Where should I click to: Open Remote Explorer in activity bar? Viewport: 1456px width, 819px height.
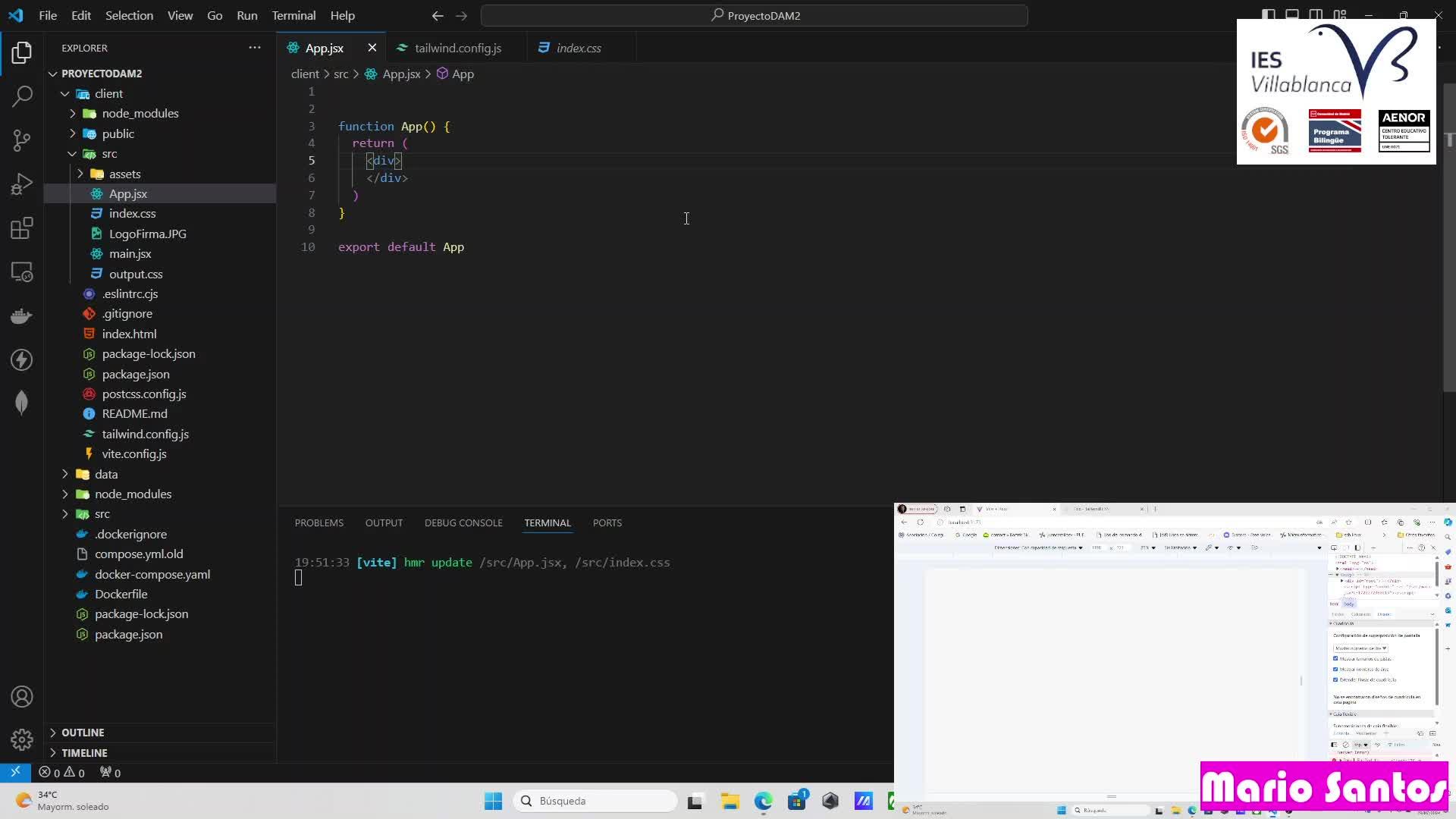(x=22, y=272)
